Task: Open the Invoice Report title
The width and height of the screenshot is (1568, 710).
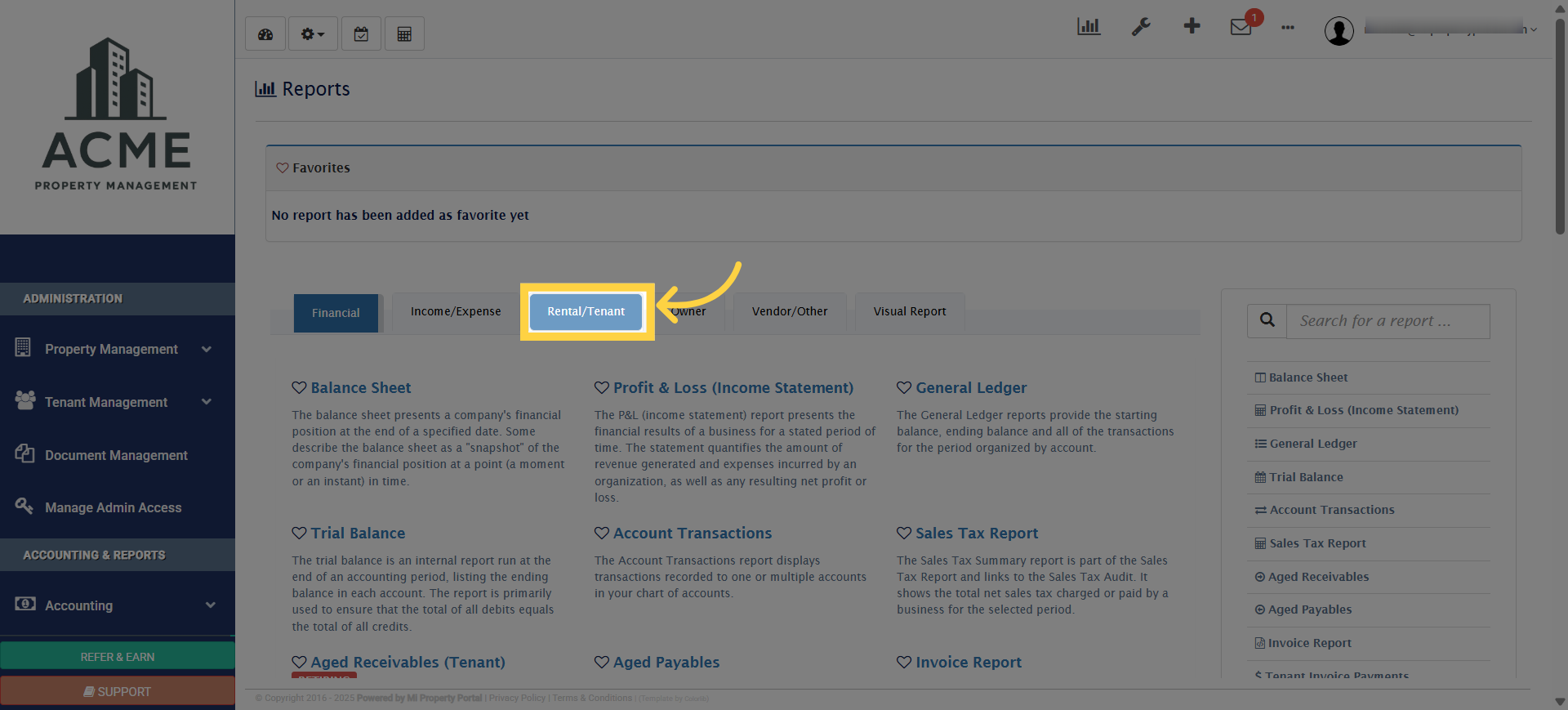Action: (969, 662)
